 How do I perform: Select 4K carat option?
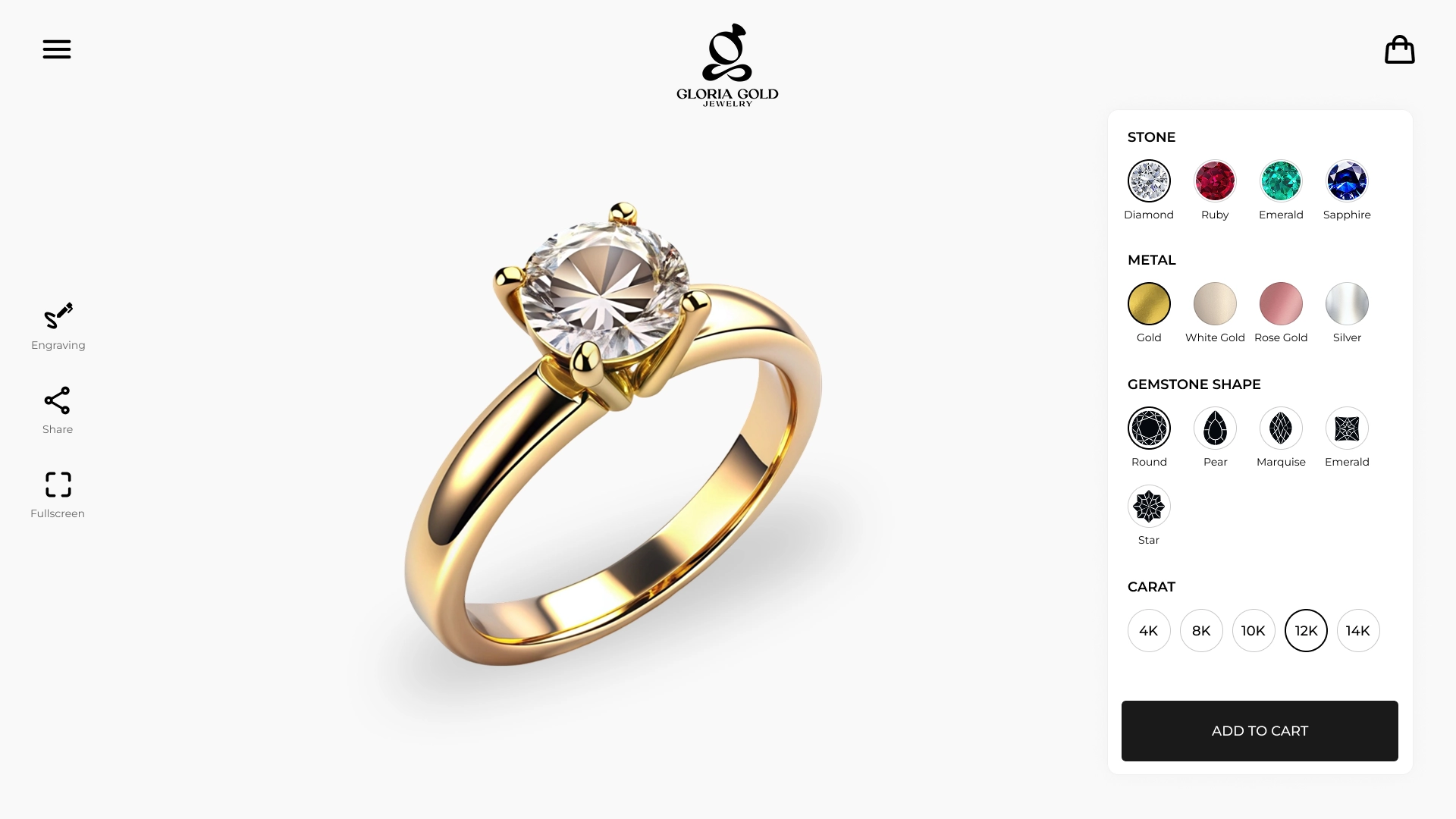point(1149,631)
